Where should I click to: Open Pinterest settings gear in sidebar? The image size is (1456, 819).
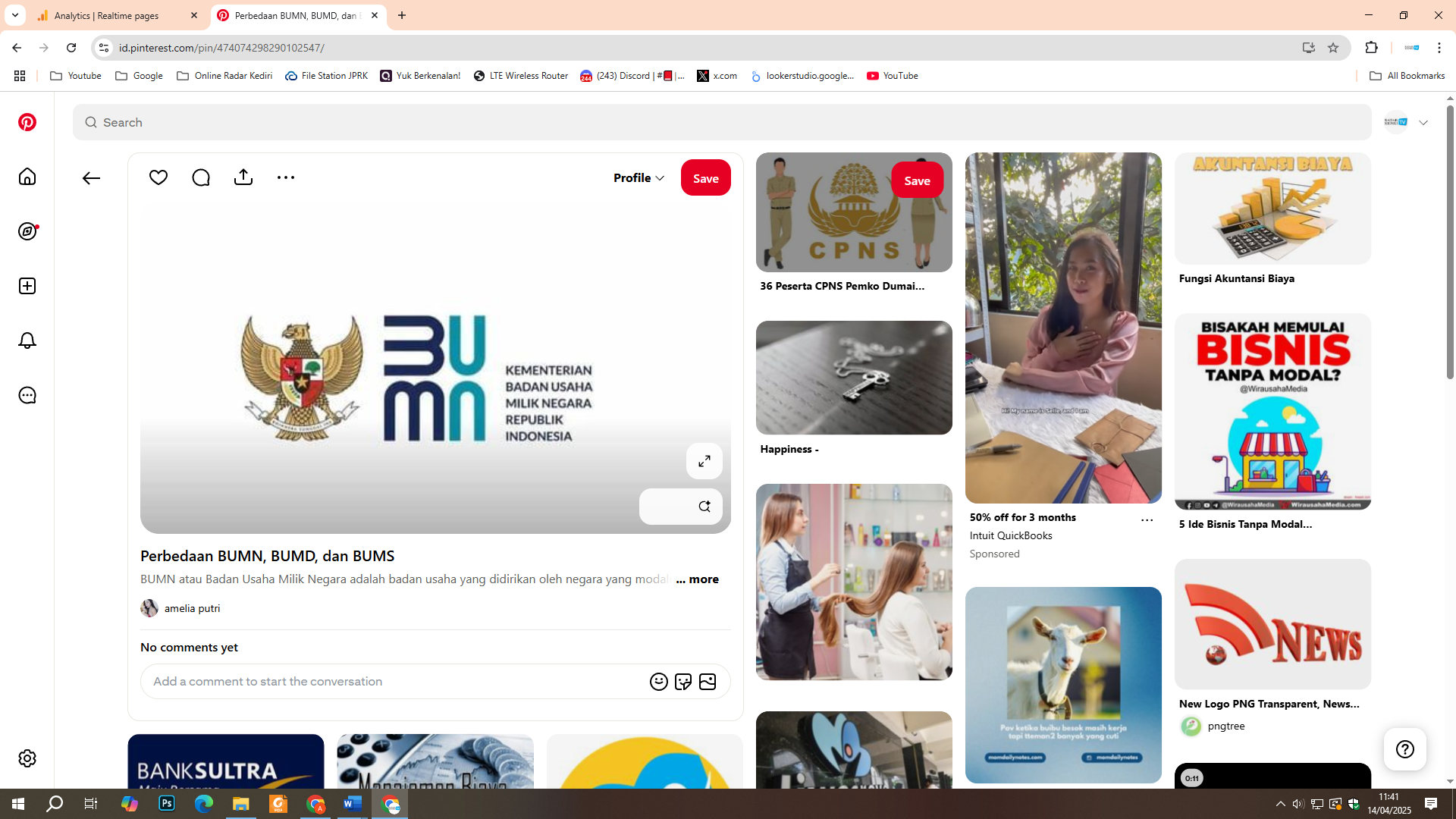[x=27, y=758]
